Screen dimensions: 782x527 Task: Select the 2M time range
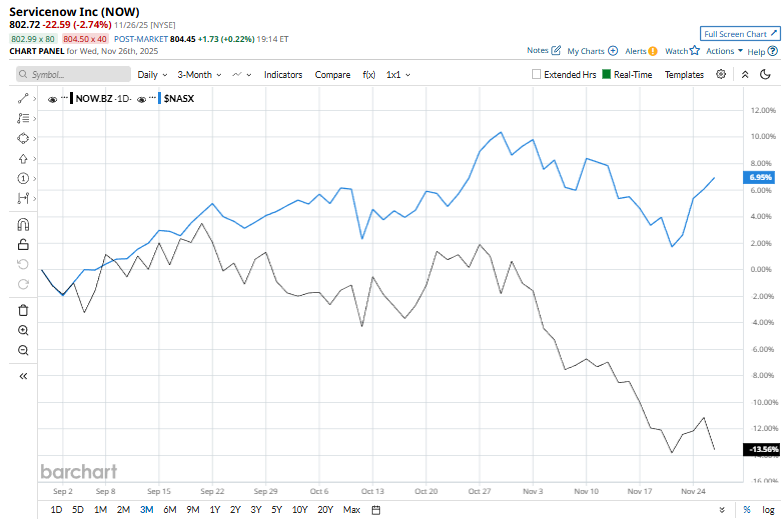pyautogui.click(x=123, y=510)
